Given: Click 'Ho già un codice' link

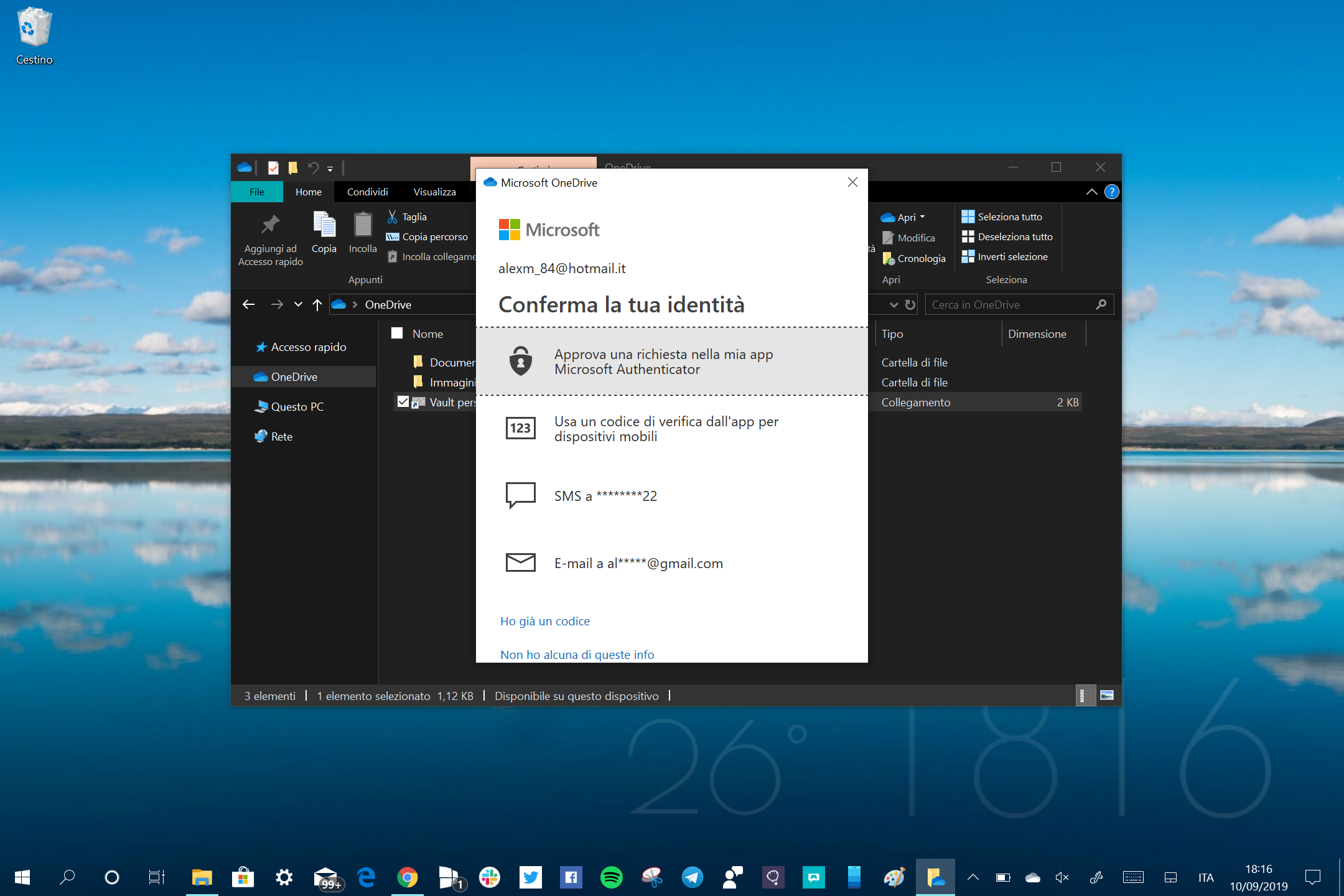Looking at the screenshot, I should click(x=545, y=621).
